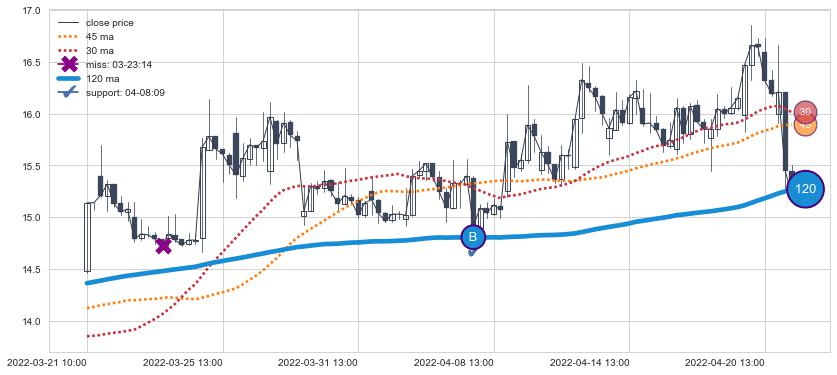The width and height of the screenshot is (837, 375).
Task: Click the thick blue line swatch in legend
Action: (68, 79)
